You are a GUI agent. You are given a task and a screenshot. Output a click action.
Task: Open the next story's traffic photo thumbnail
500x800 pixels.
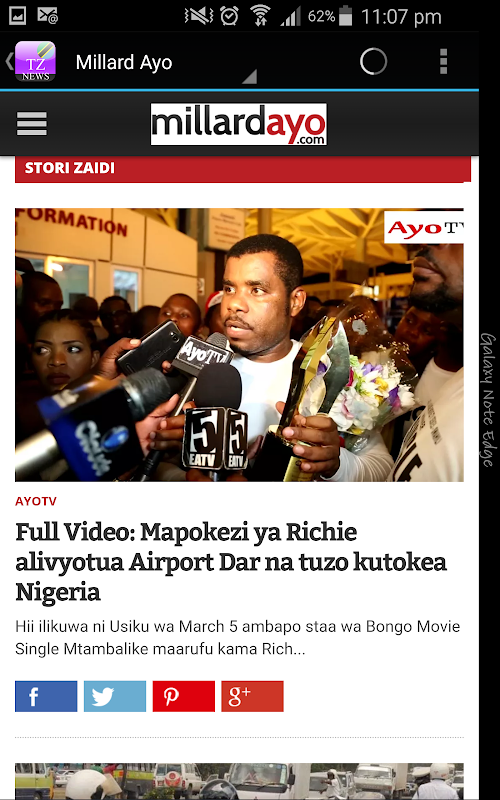coord(239,781)
